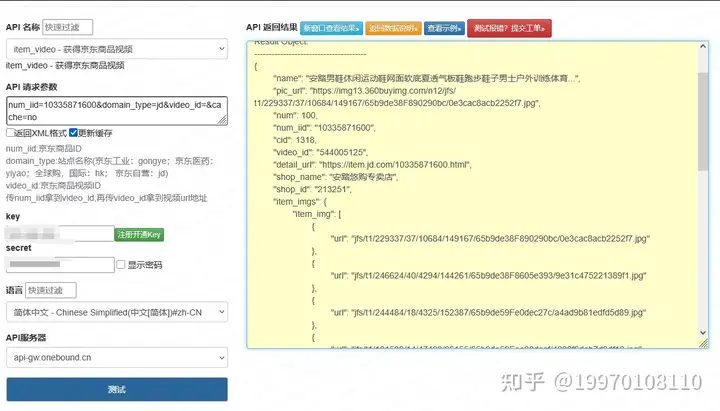
Task: Click into the API request parameters textarea
Action: 117,111
